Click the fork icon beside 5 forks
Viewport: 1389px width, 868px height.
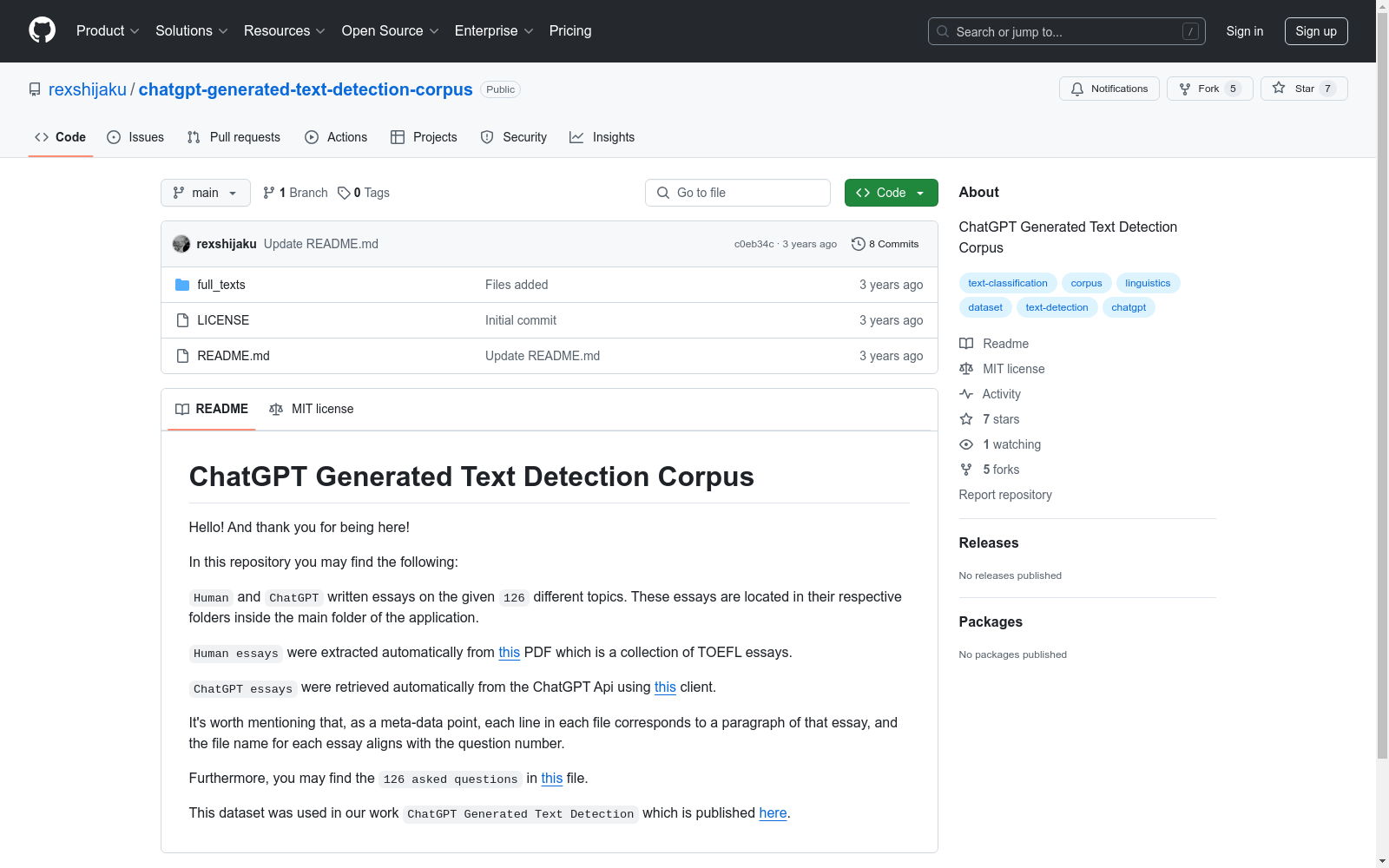(966, 470)
